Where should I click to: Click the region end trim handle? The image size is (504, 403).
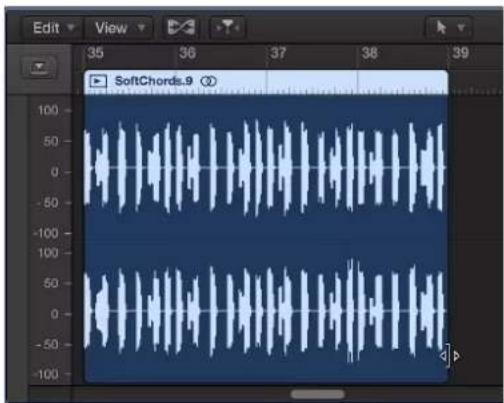450,356
